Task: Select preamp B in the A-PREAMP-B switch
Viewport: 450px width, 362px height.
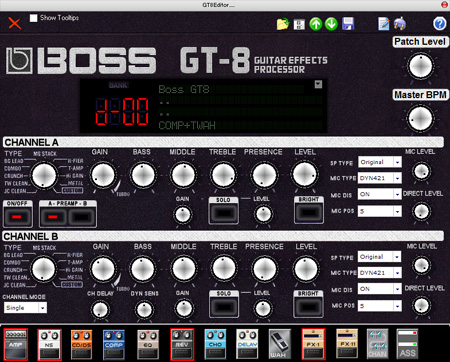Action: click(82, 217)
